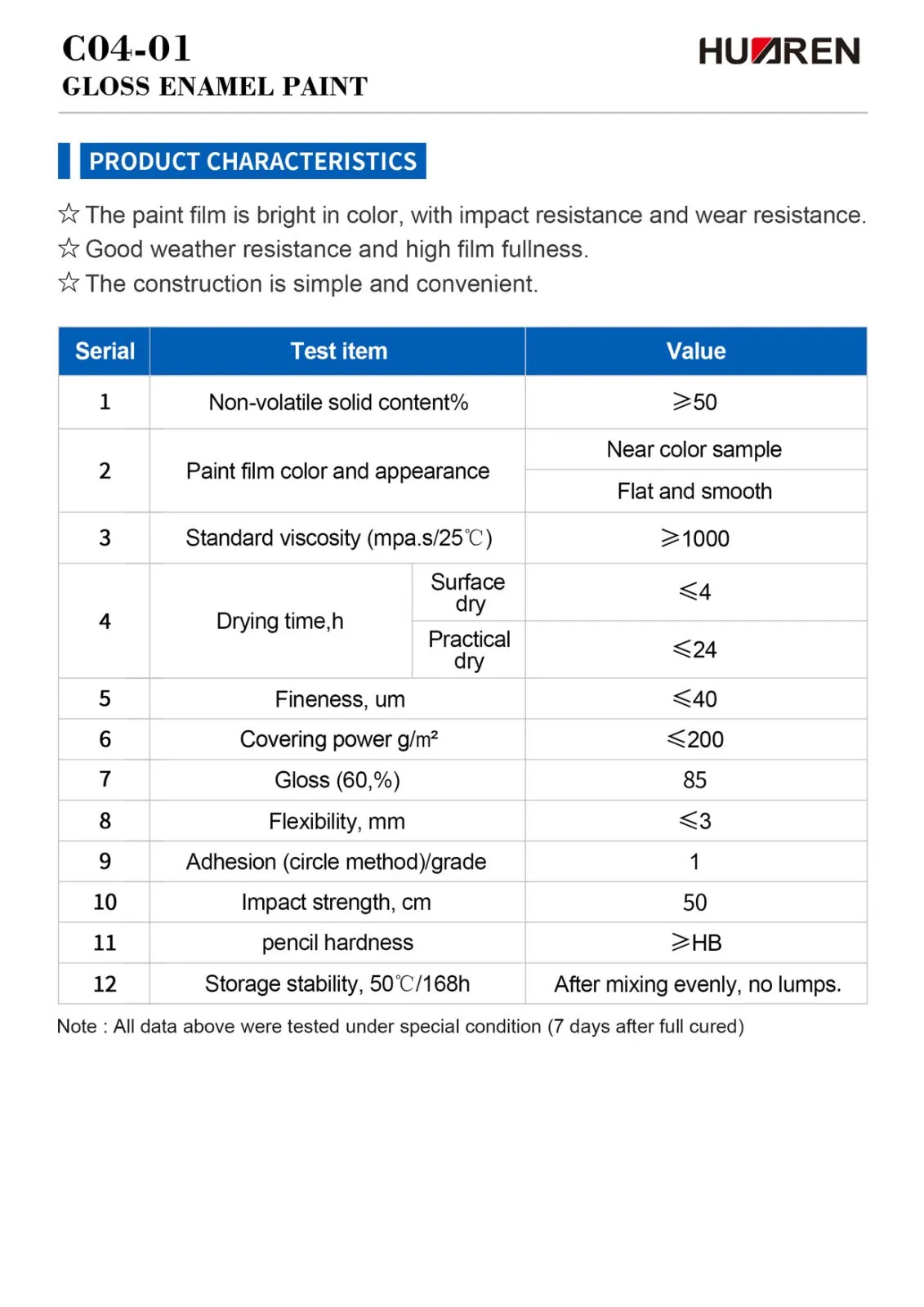Select the 'Practical dry' sub-row cell

click(x=469, y=649)
